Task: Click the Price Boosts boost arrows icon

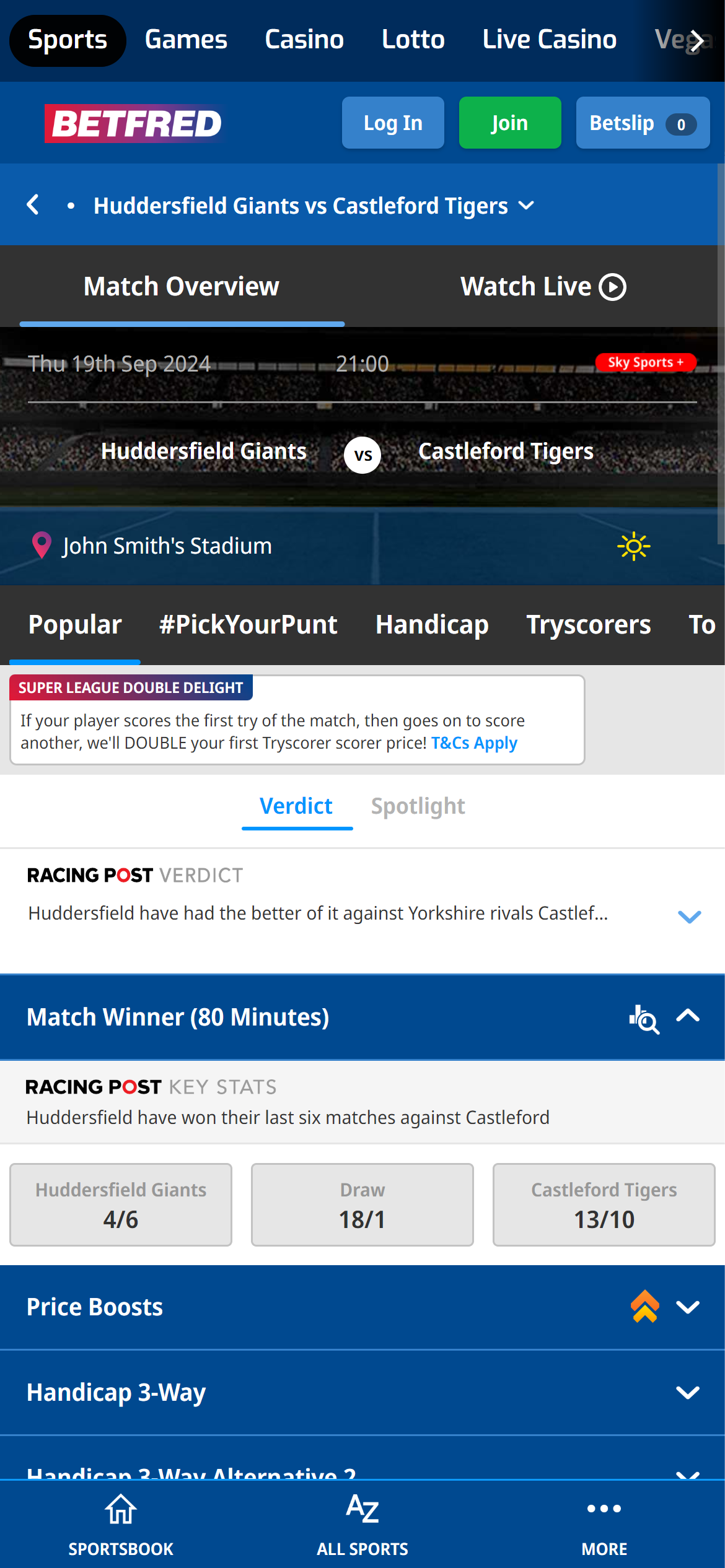Action: 645,1307
